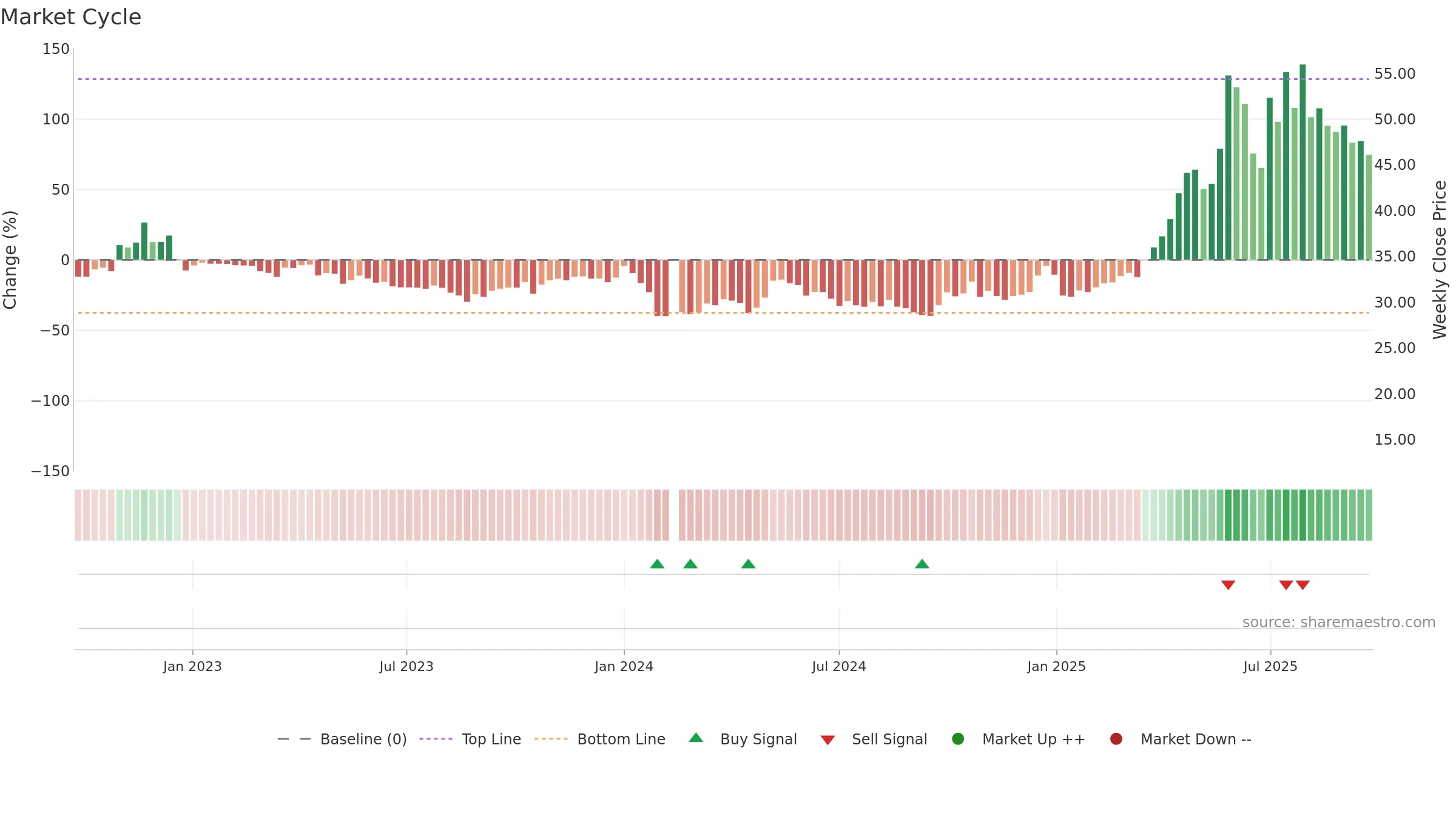1456x819 pixels.
Task: Click the 150 value on Change axis
Action: pyautogui.click(x=56, y=49)
